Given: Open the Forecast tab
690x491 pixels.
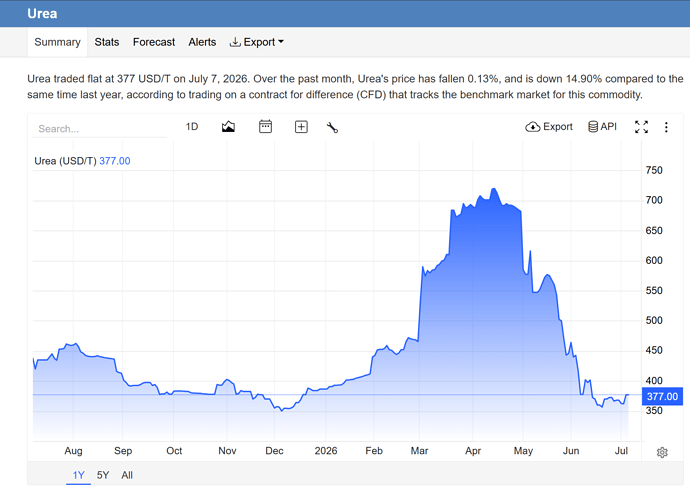Looking at the screenshot, I should coord(154,42).
